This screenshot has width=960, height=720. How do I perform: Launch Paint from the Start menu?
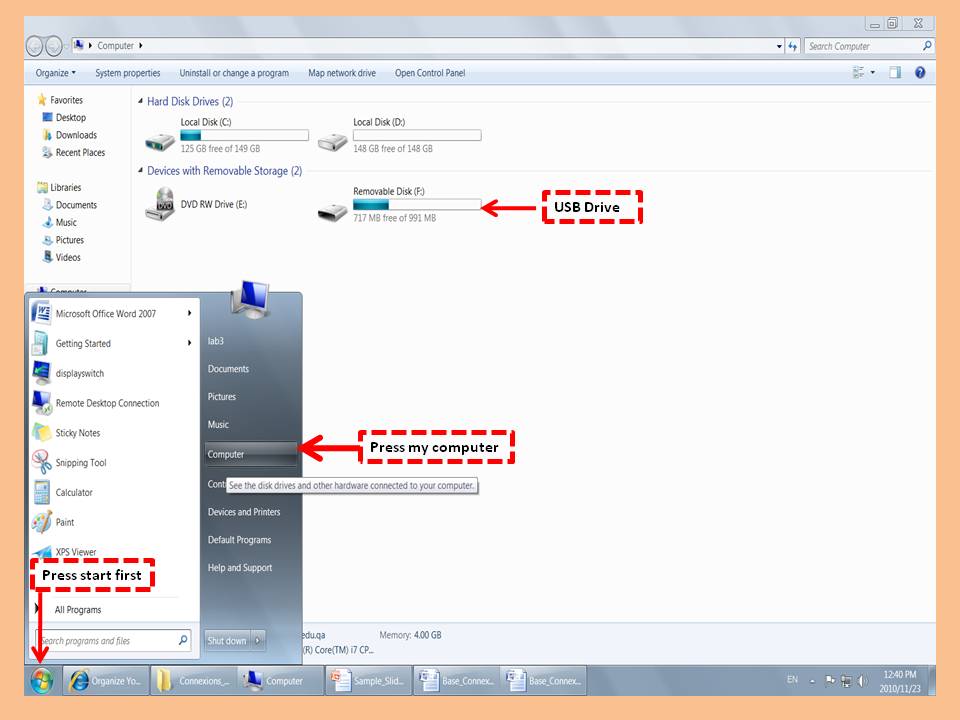tap(64, 522)
